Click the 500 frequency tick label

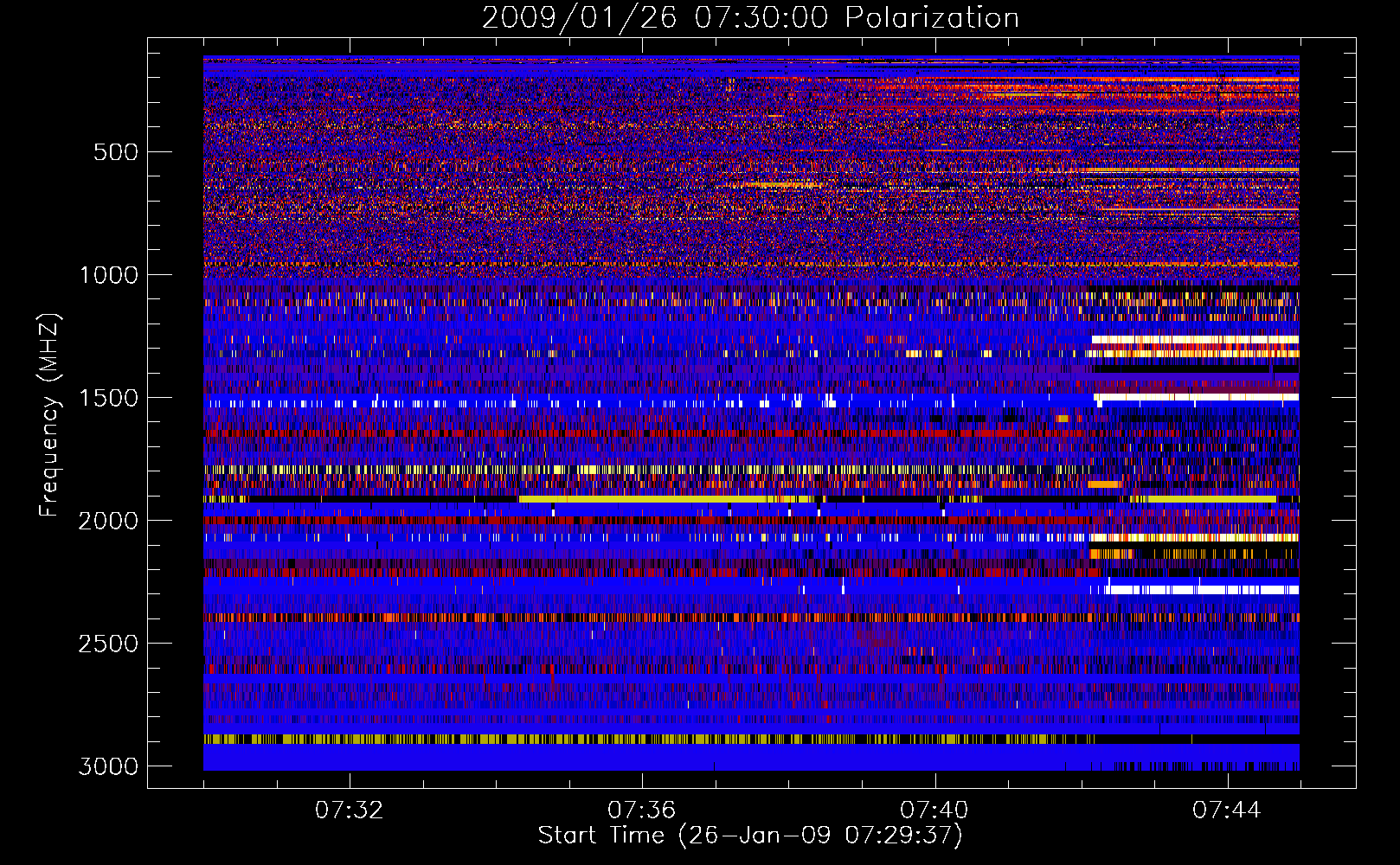(115, 152)
